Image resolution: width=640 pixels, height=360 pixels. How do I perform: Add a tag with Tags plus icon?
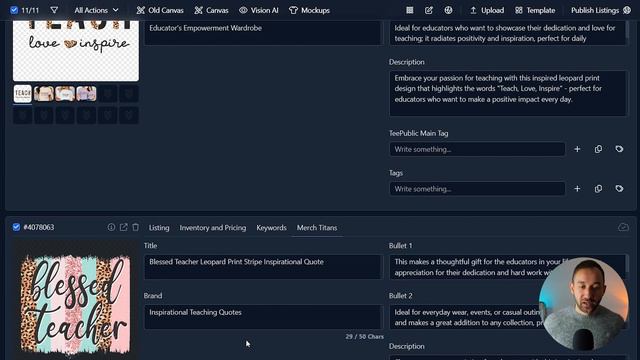click(x=577, y=189)
